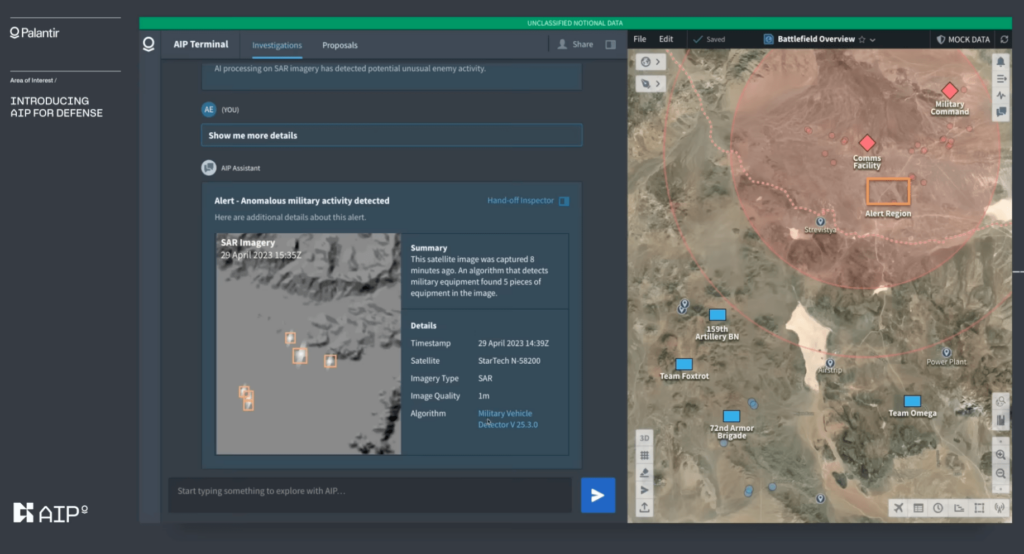Open the radio signal tower map tool
The image size is (1024, 554).
tap(999, 508)
